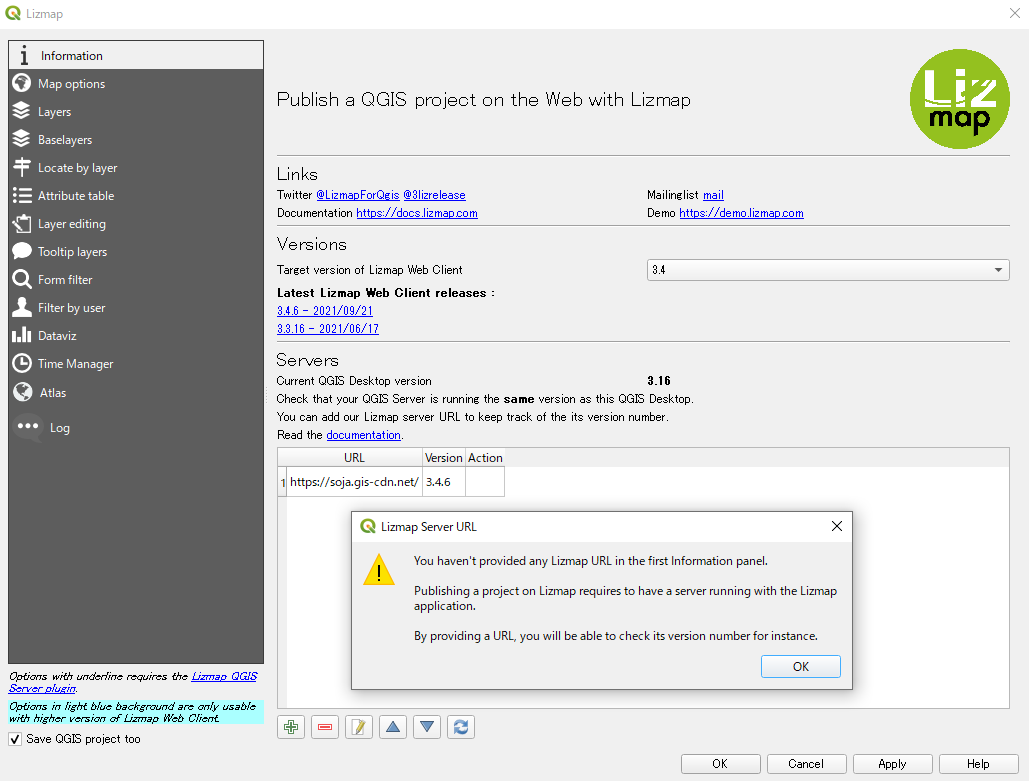Add a new Lizmap server URL
The image size is (1029, 781).
pyautogui.click(x=290, y=727)
